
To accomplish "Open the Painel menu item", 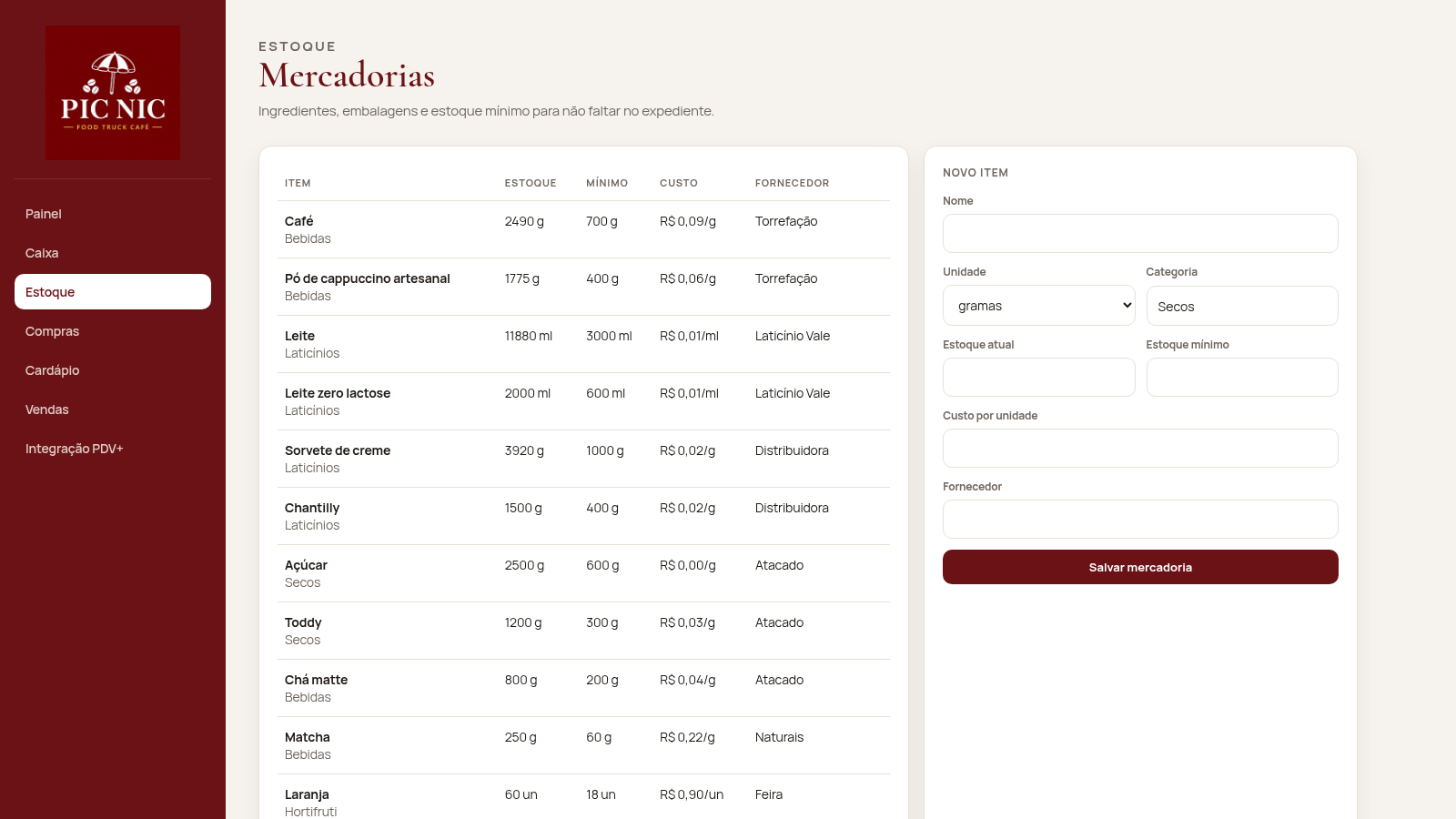I will pos(113,214).
